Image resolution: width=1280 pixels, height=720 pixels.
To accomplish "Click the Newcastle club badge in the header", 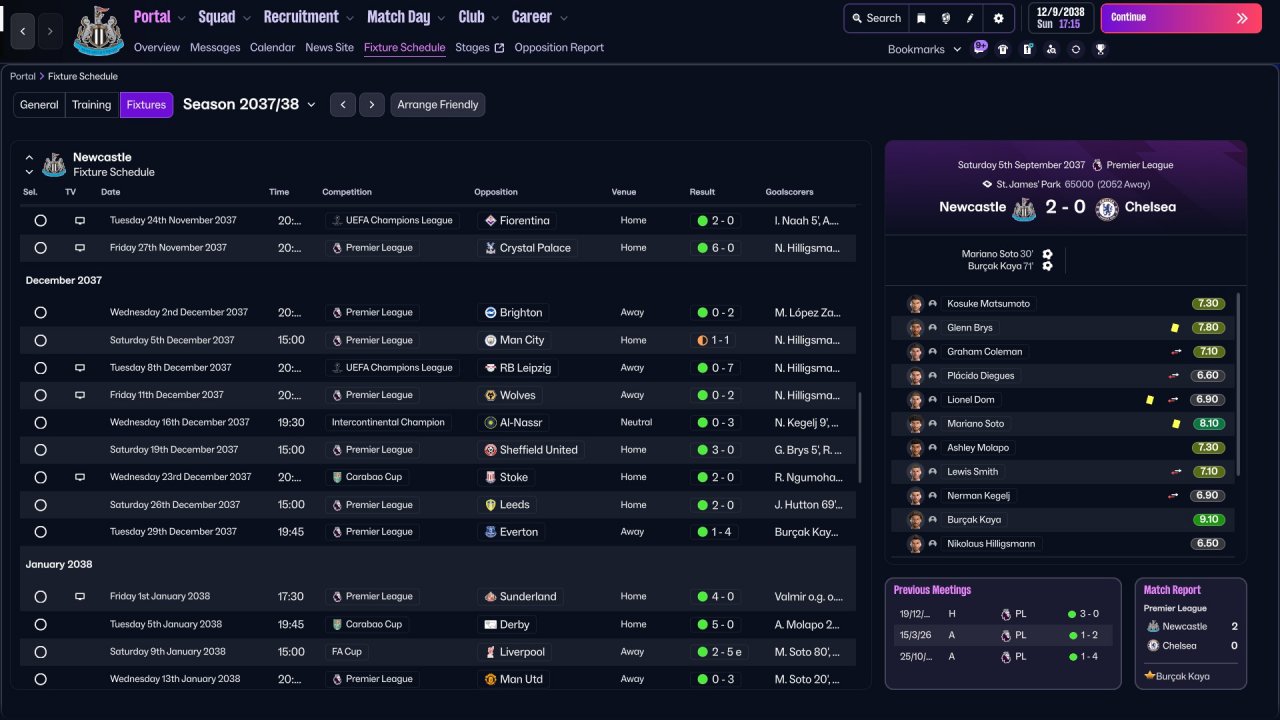I will point(98,31).
